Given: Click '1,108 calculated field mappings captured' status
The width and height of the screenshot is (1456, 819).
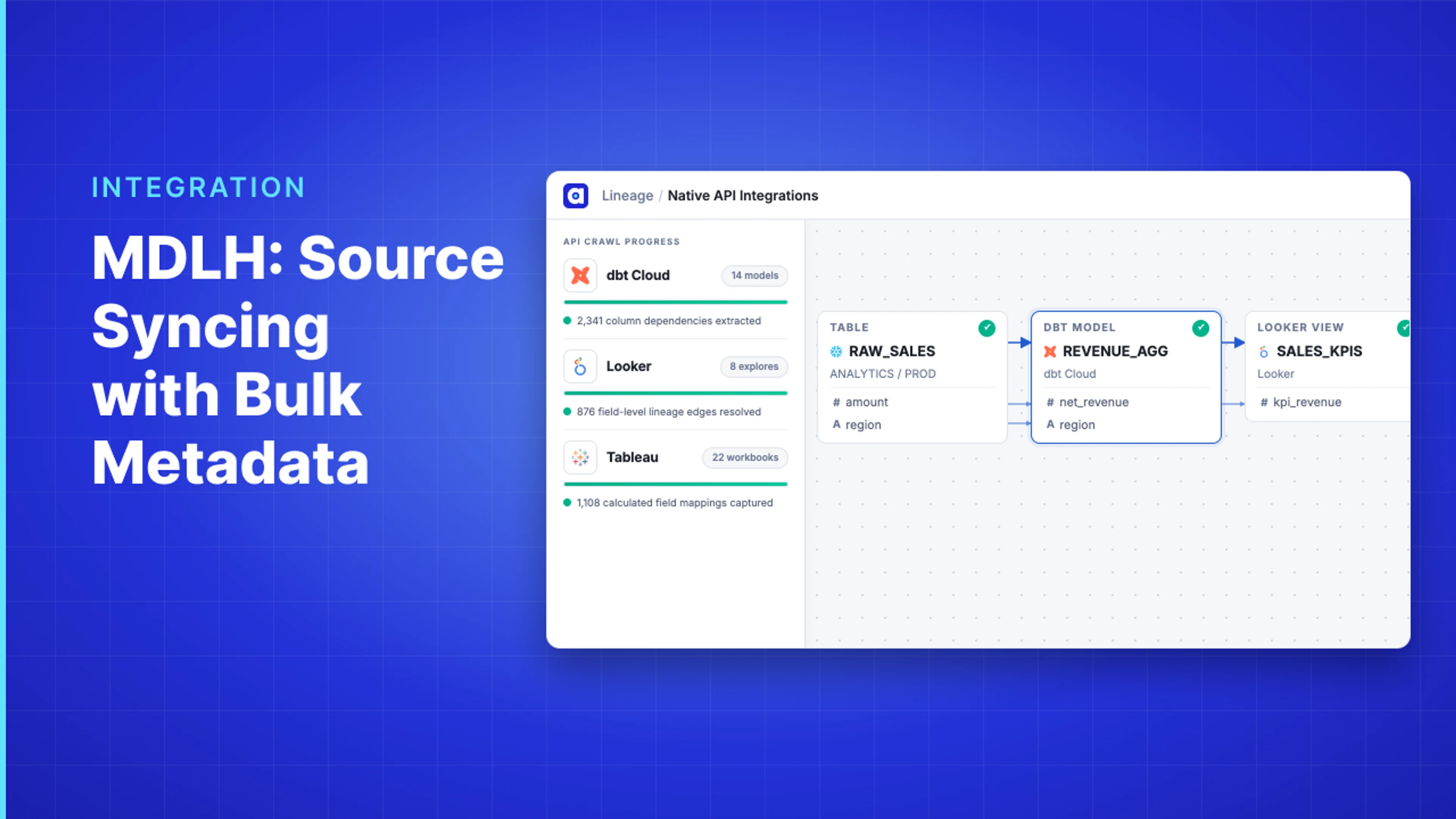Looking at the screenshot, I should (674, 502).
